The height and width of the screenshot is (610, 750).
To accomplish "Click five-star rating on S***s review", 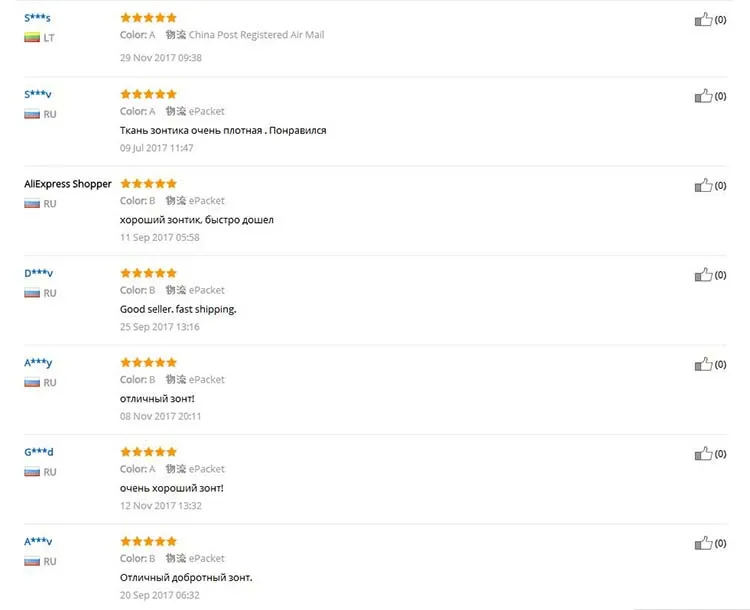I will tap(148, 17).
